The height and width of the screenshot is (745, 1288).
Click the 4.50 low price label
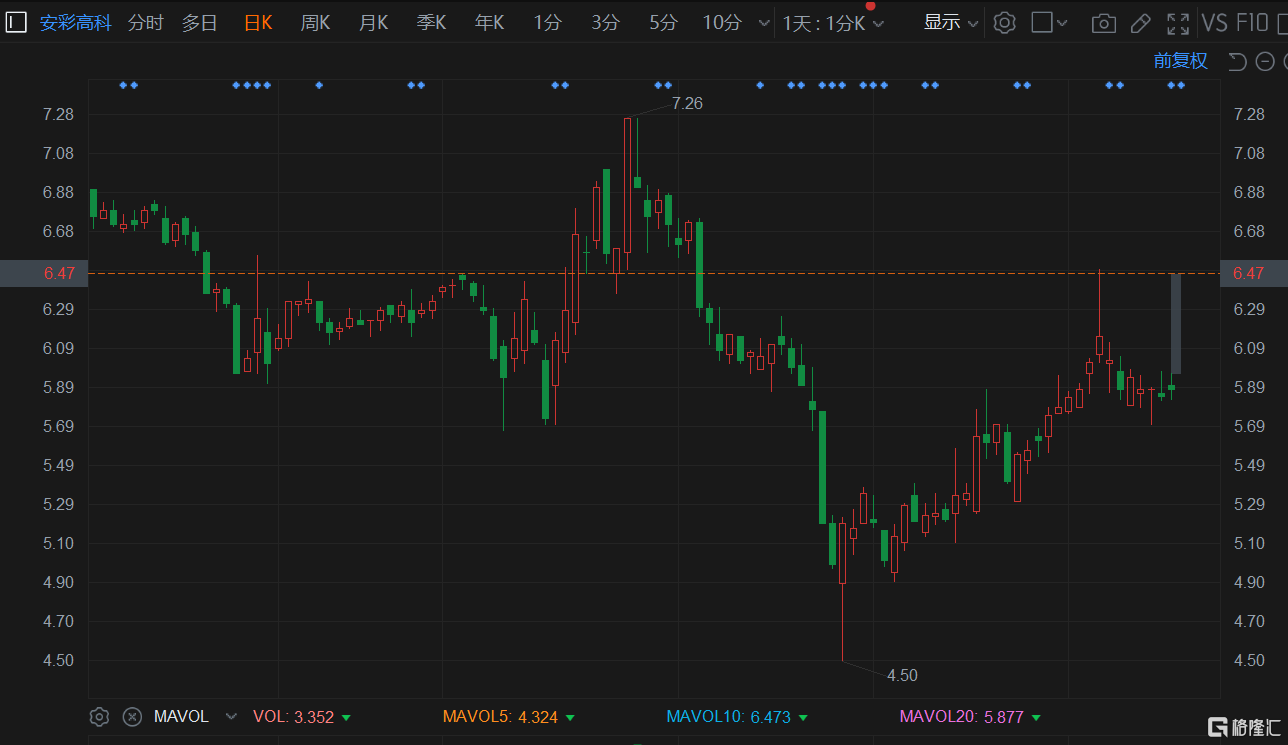902,675
